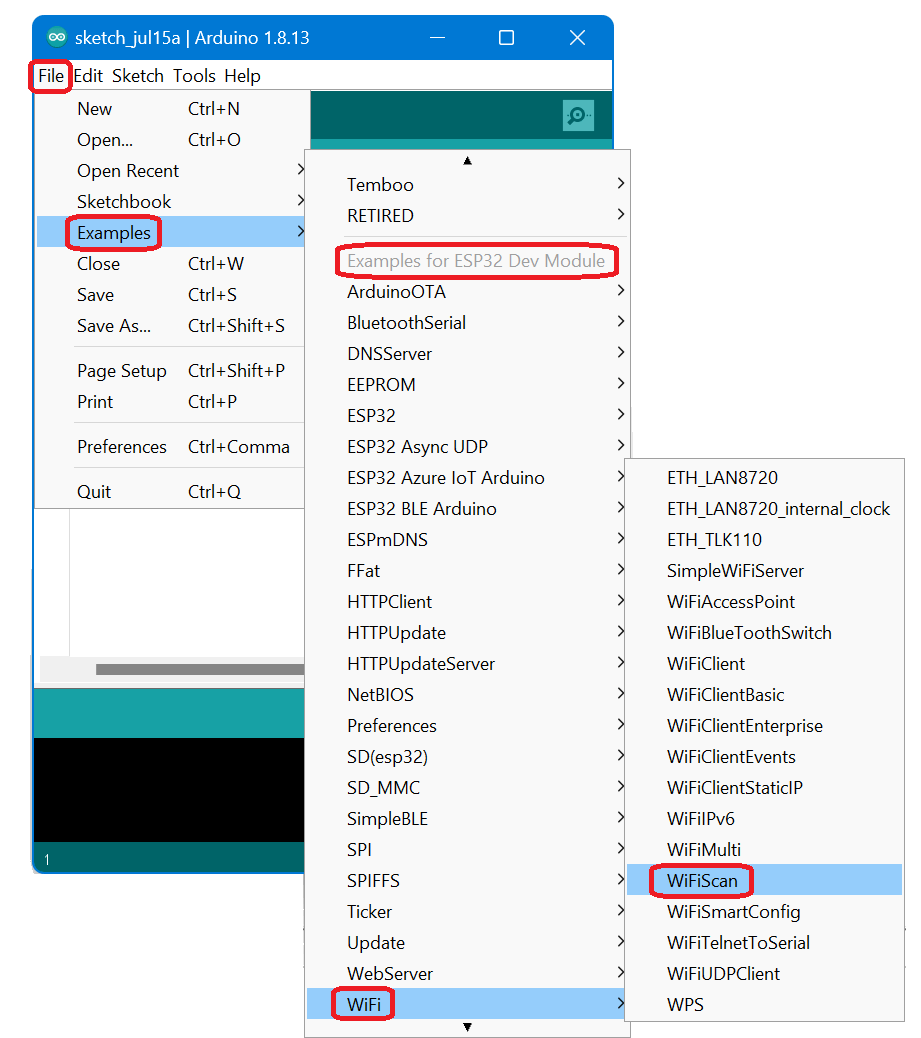This screenshot has height=1038, width=921.
Task: Choose New from the File menu
Action: pos(171,109)
